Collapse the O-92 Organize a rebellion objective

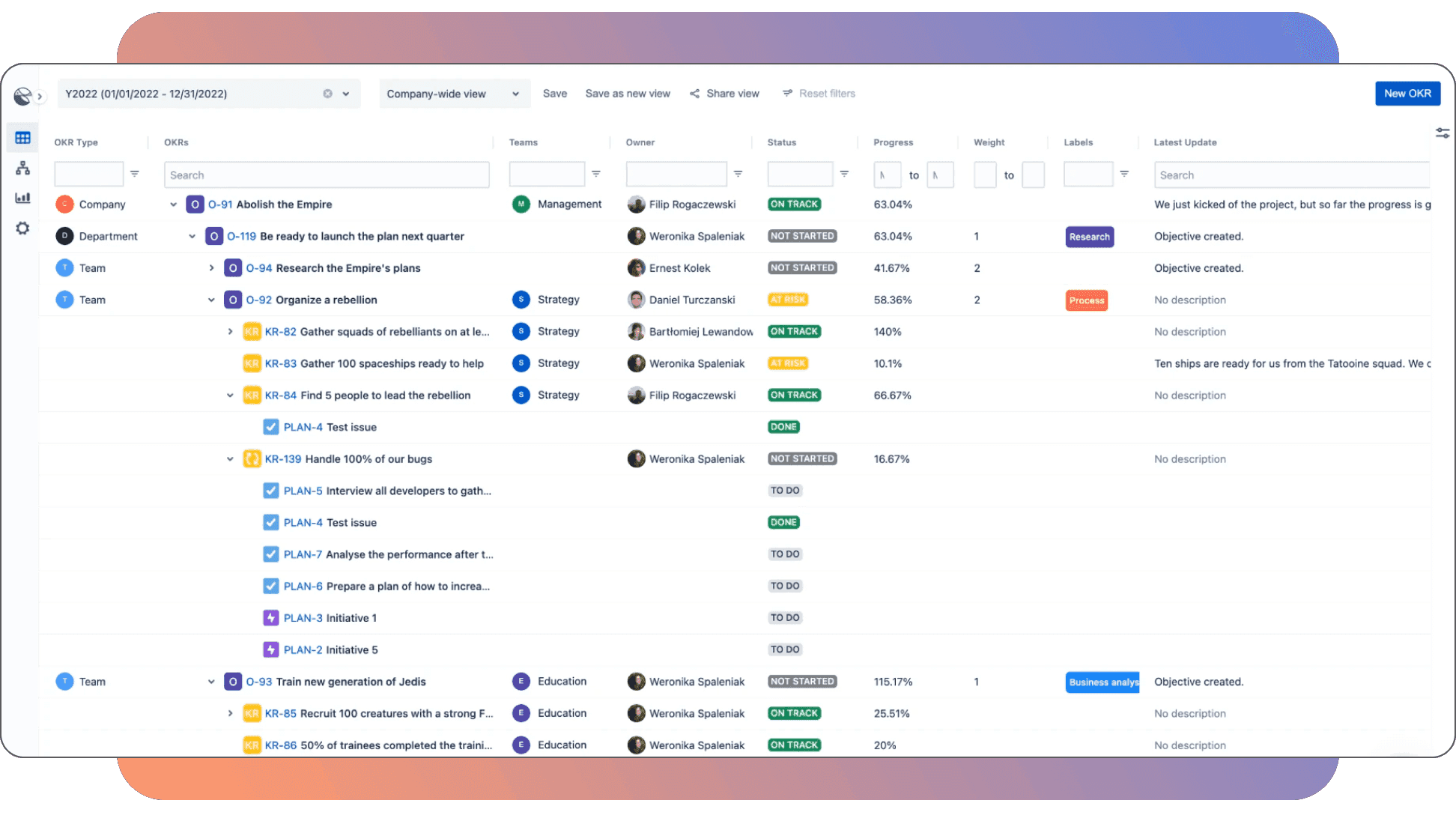(x=210, y=299)
